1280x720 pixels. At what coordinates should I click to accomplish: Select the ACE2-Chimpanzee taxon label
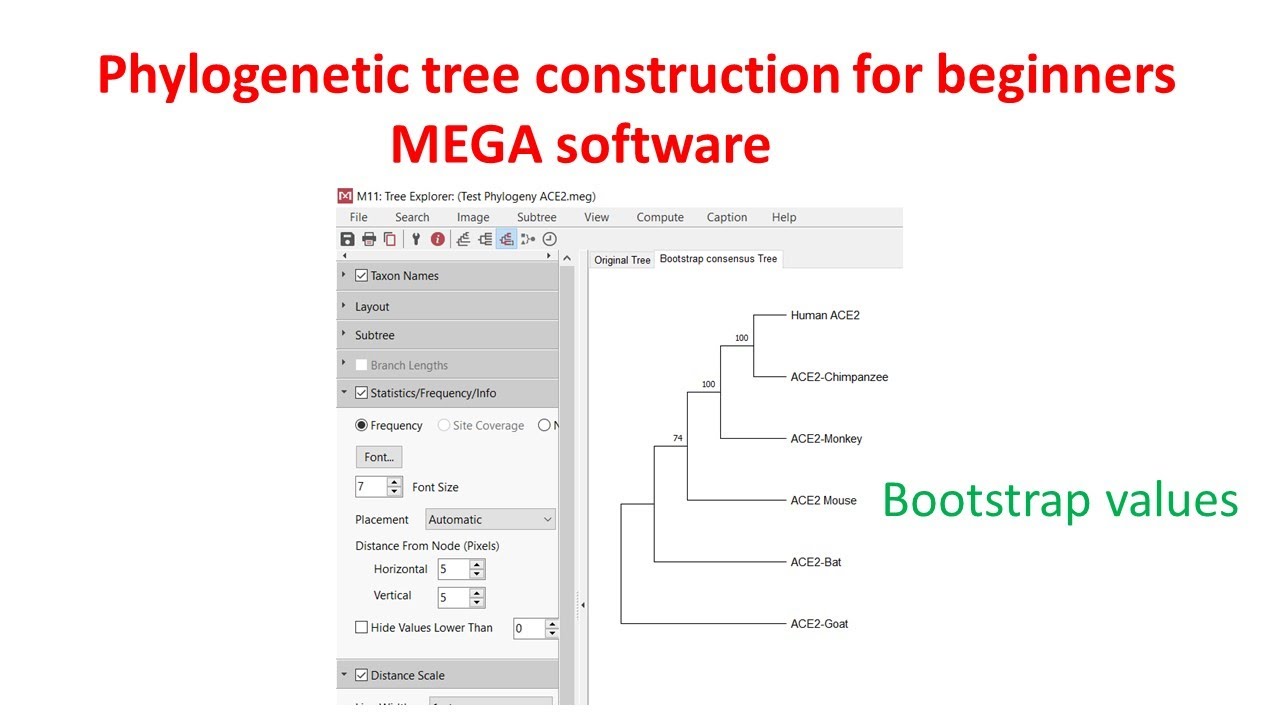point(839,377)
